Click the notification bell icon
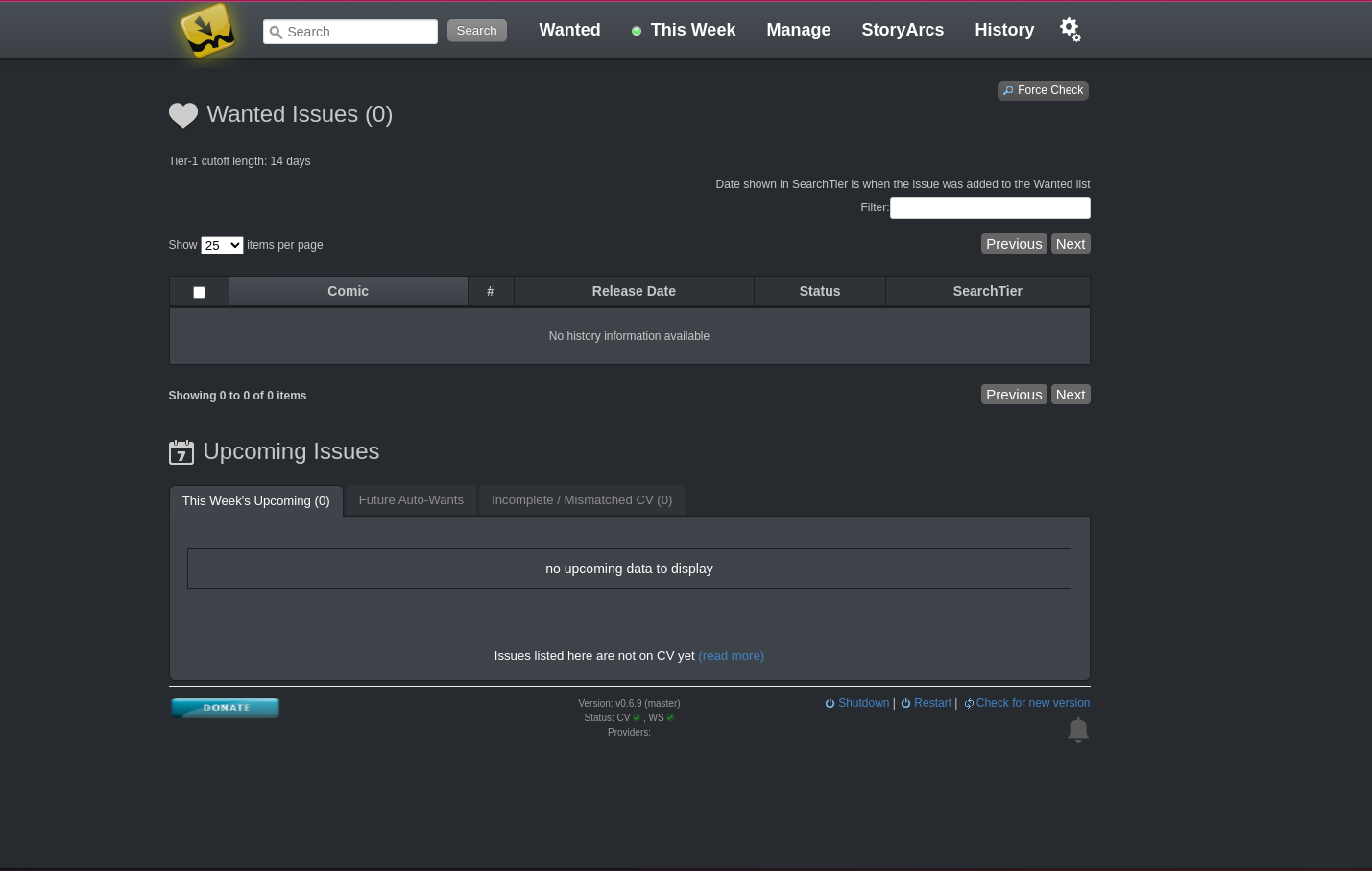This screenshot has height=871, width=1372. click(x=1077, y=730)
